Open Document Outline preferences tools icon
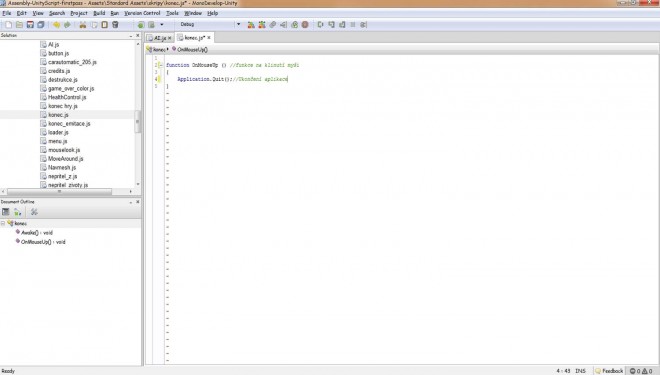The width and height of the screenshot is (660, 375). [34, 212]
